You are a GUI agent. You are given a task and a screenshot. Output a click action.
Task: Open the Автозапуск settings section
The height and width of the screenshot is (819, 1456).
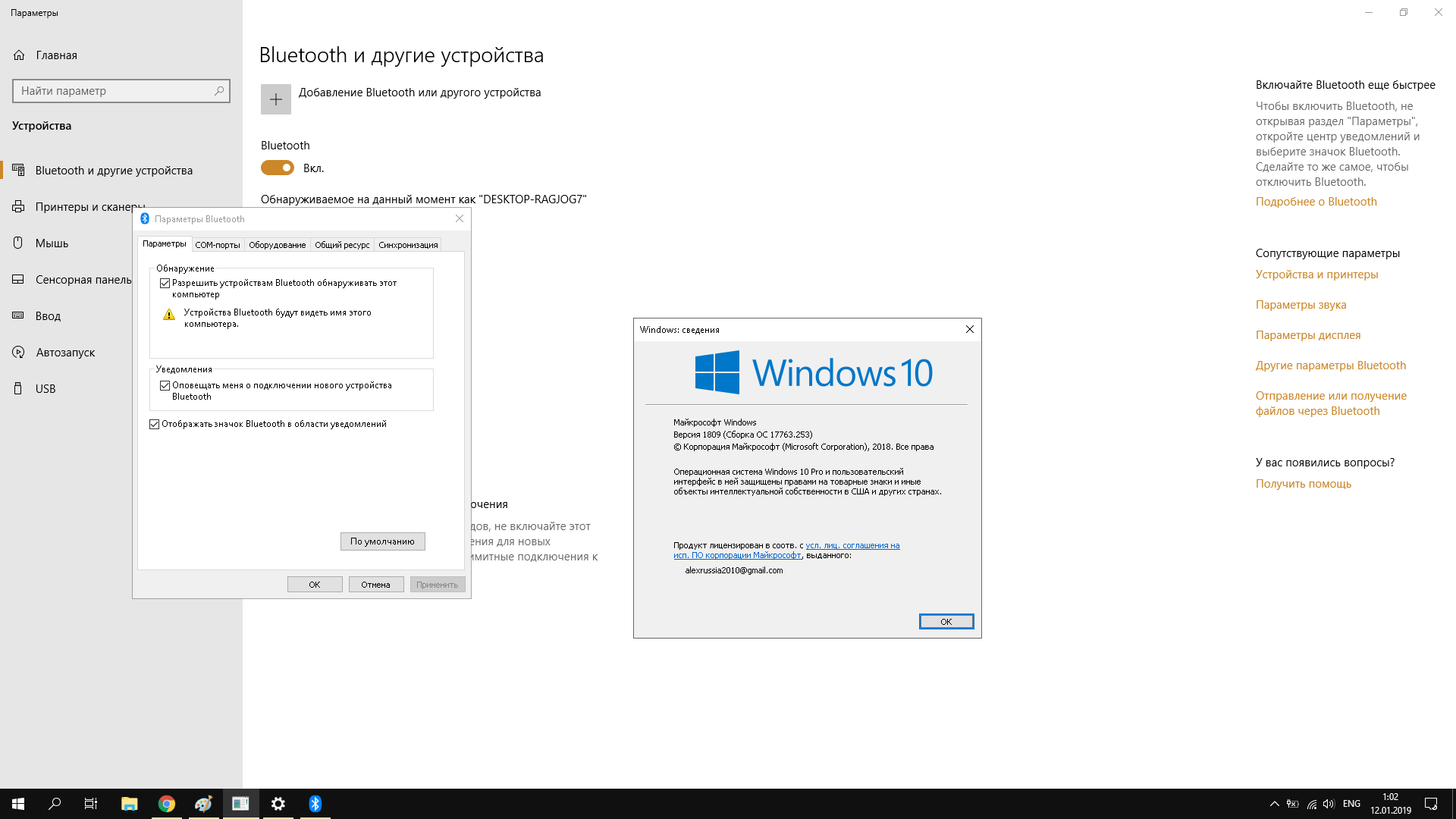point(67,352)
